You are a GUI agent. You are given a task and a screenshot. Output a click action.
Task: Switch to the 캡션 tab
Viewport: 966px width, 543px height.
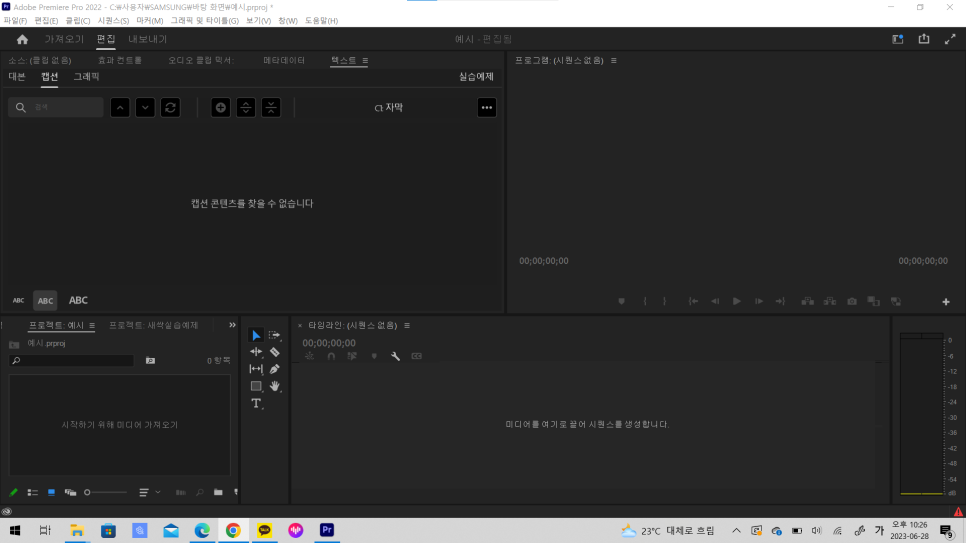[x=49, y=76]
